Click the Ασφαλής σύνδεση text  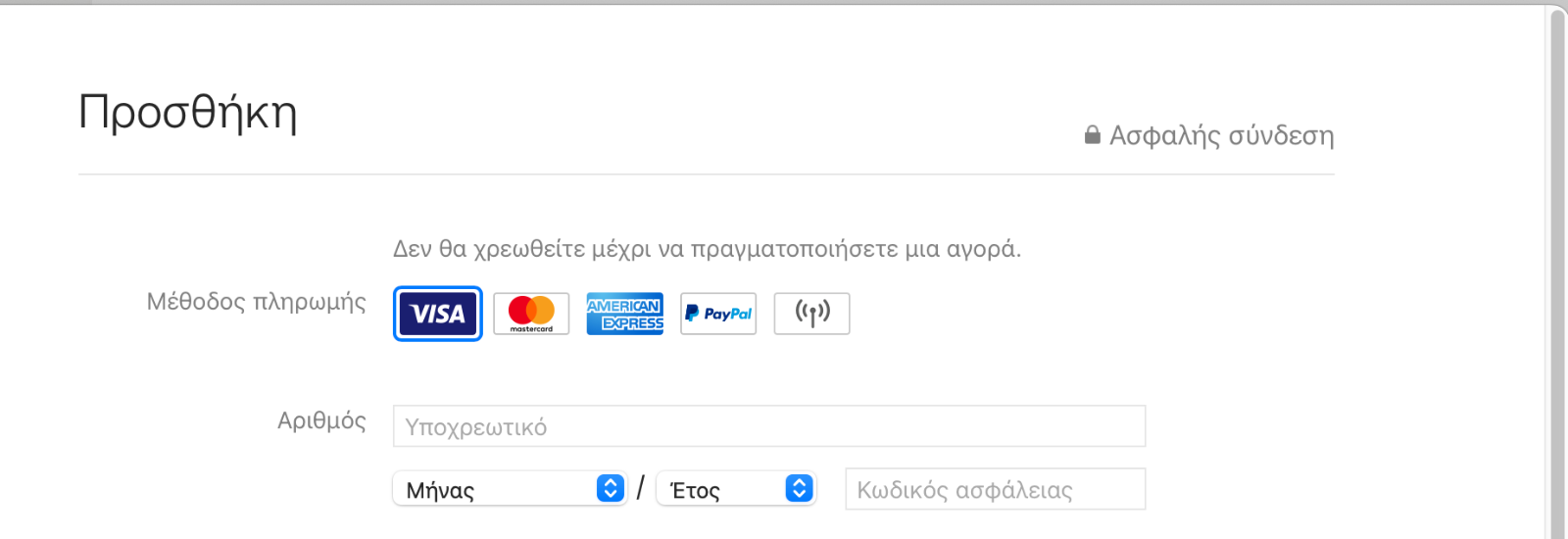[x=1222, y=135]
